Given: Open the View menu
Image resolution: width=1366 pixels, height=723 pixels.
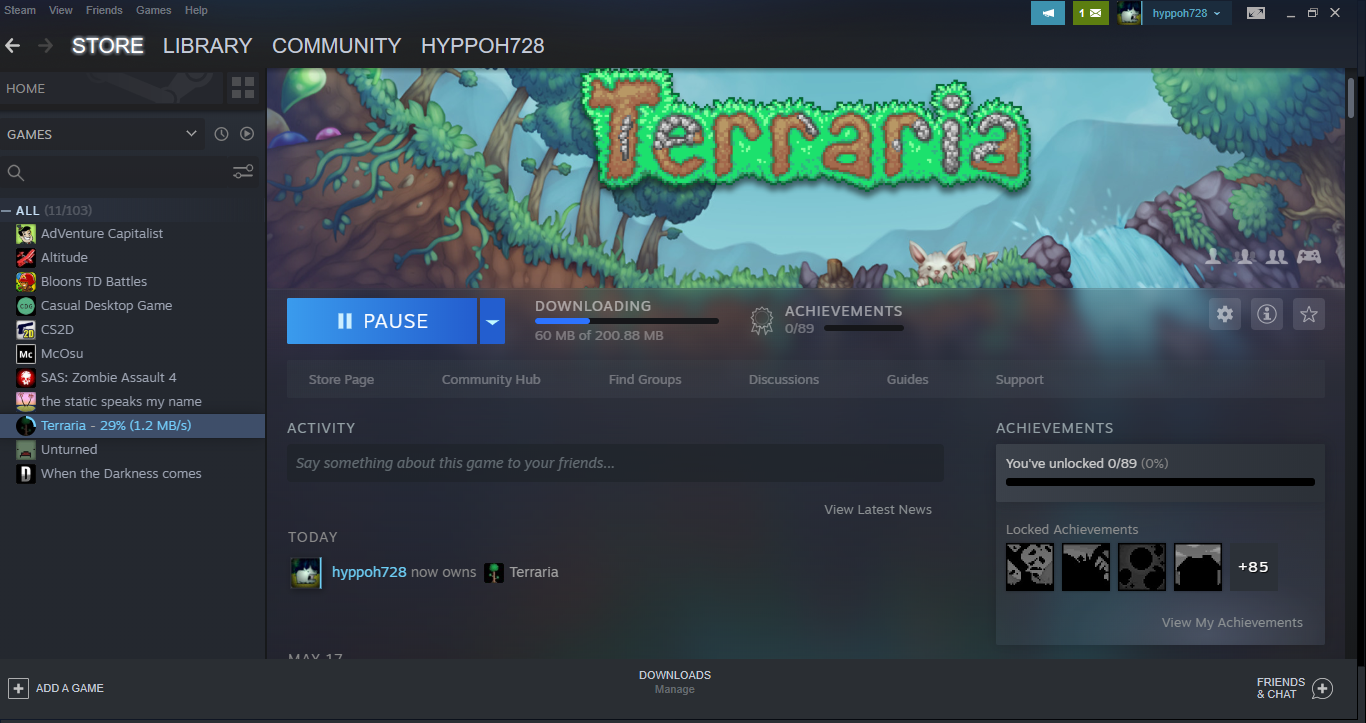Looking at the screenshot, I should tap(61, 10).
